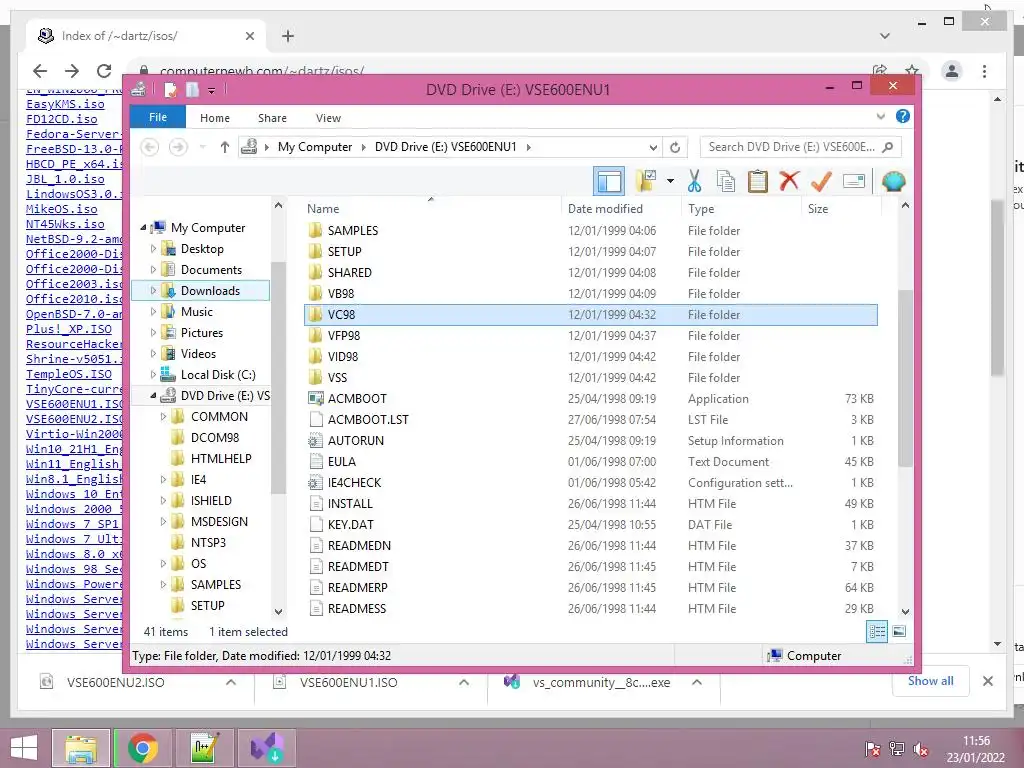Click file list vertical scrollbar
The height and width of the screenshot is (768, 1024).
click(905, 379)
